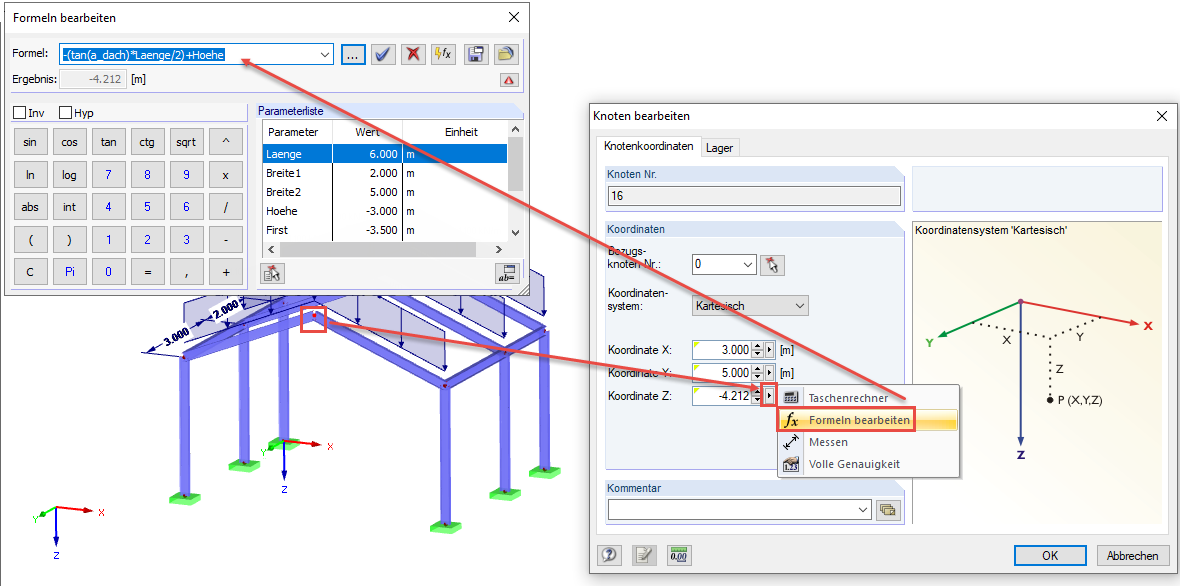Select the First parameter row
The width and height of the screenshot is (1180, 586).
coord(385,230)
